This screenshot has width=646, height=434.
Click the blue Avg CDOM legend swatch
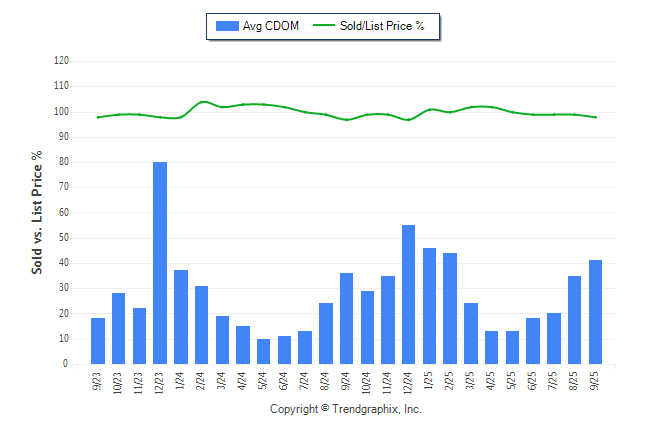[227, 26]
